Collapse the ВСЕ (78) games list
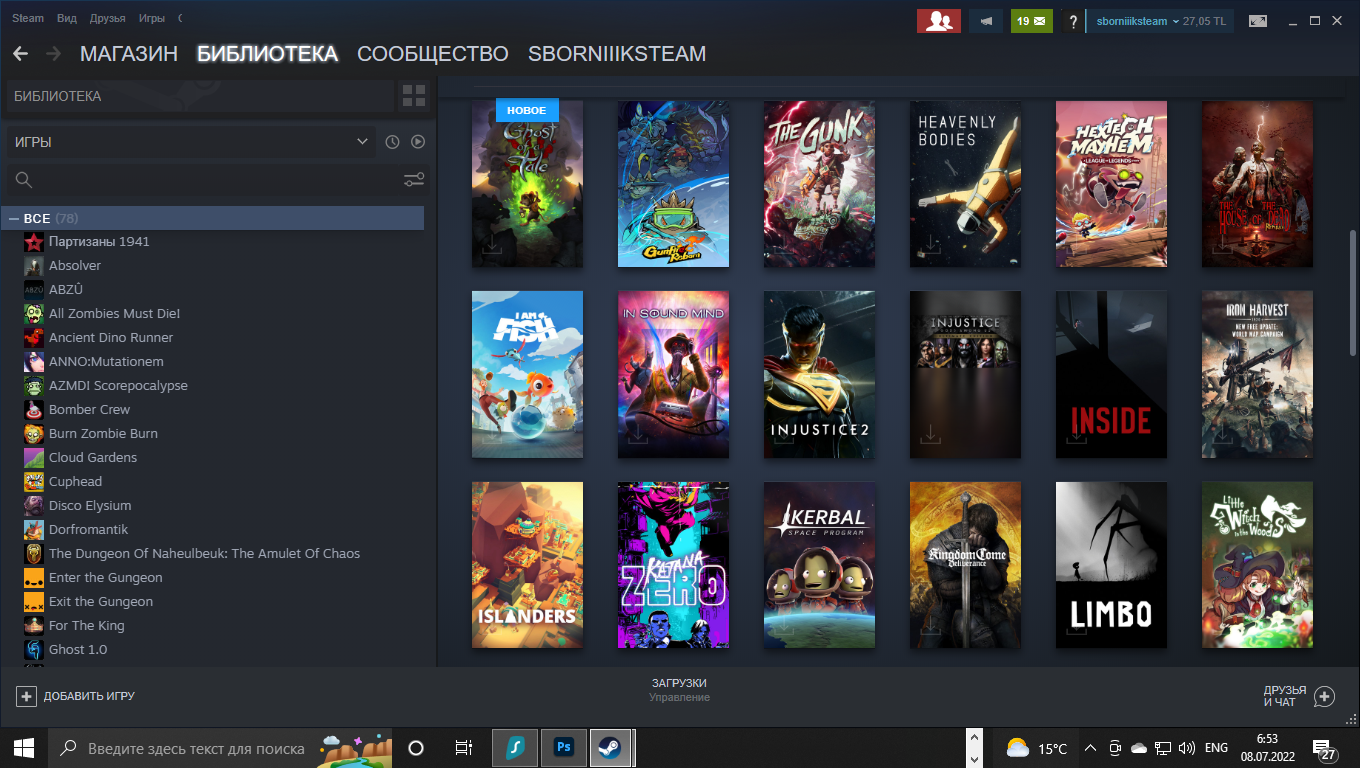Screen dimensions: 1360x768 (14, 218)
